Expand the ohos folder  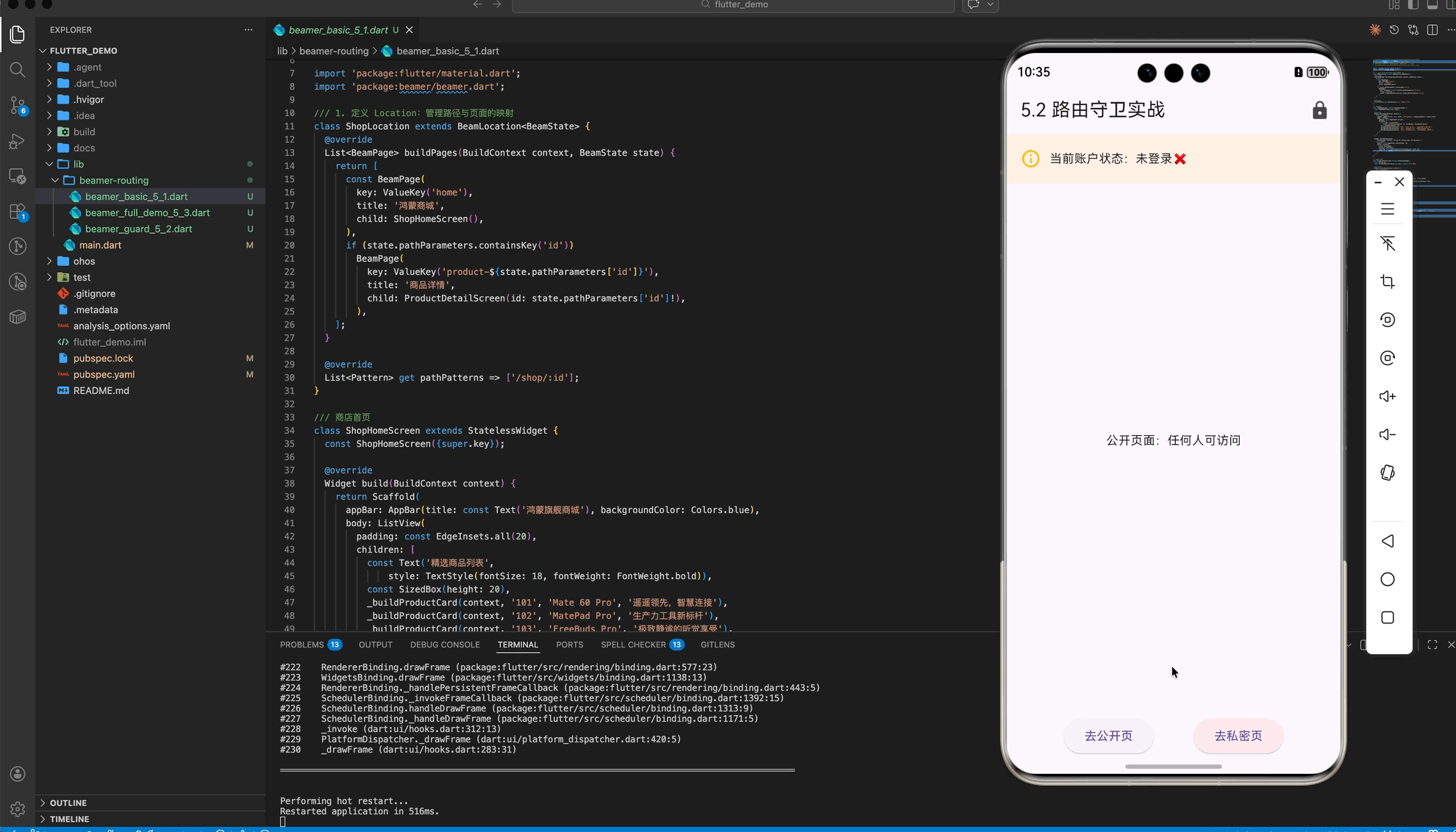point(84,261)
